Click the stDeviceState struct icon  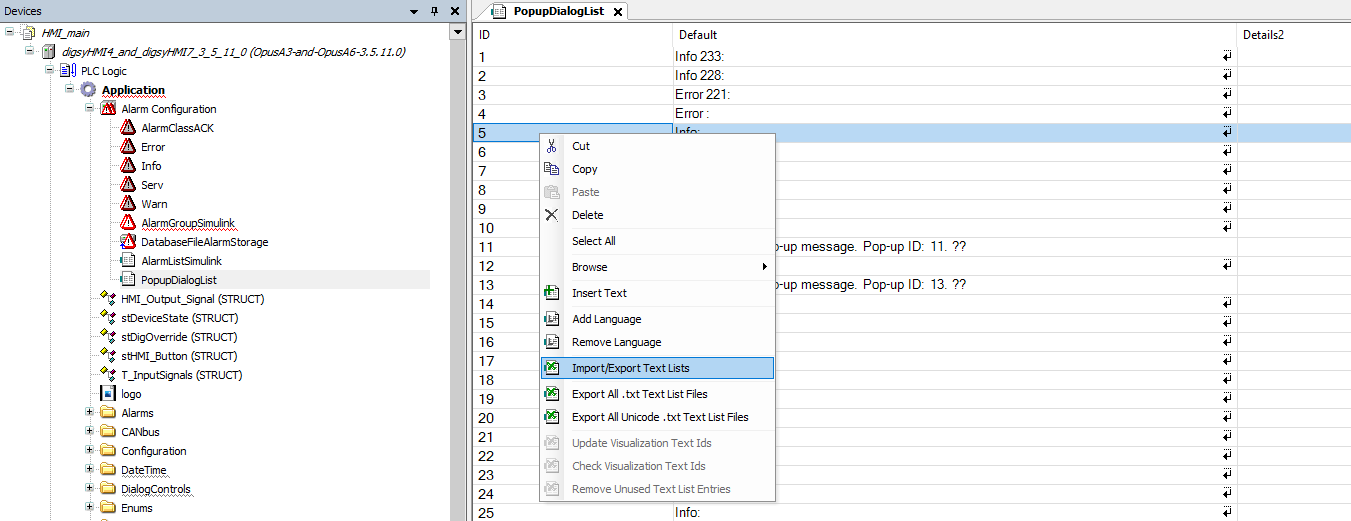click(x=108, y=318)
